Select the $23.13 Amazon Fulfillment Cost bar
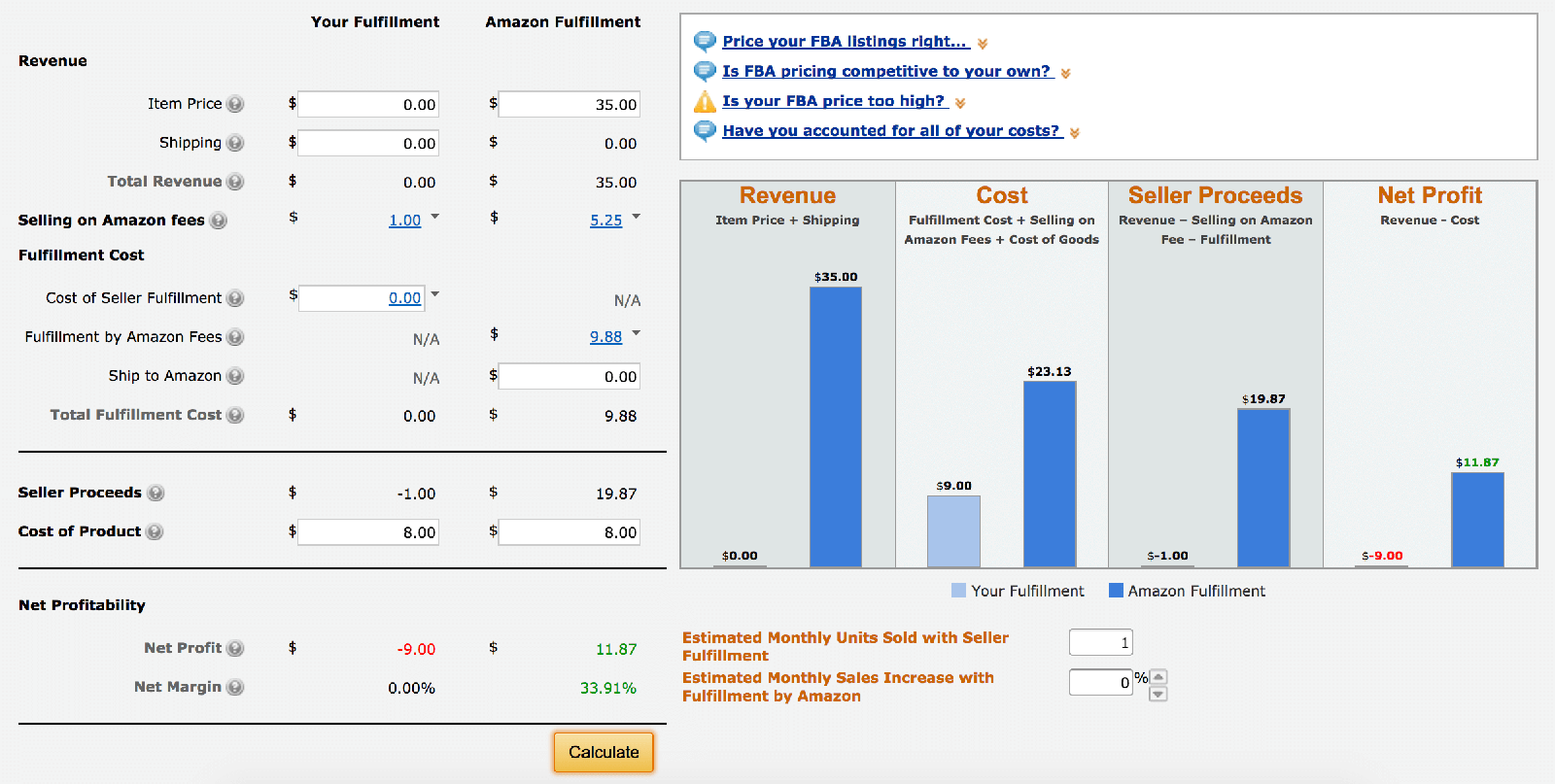This screenshot has height=784, width=1555. point(1050,474)
